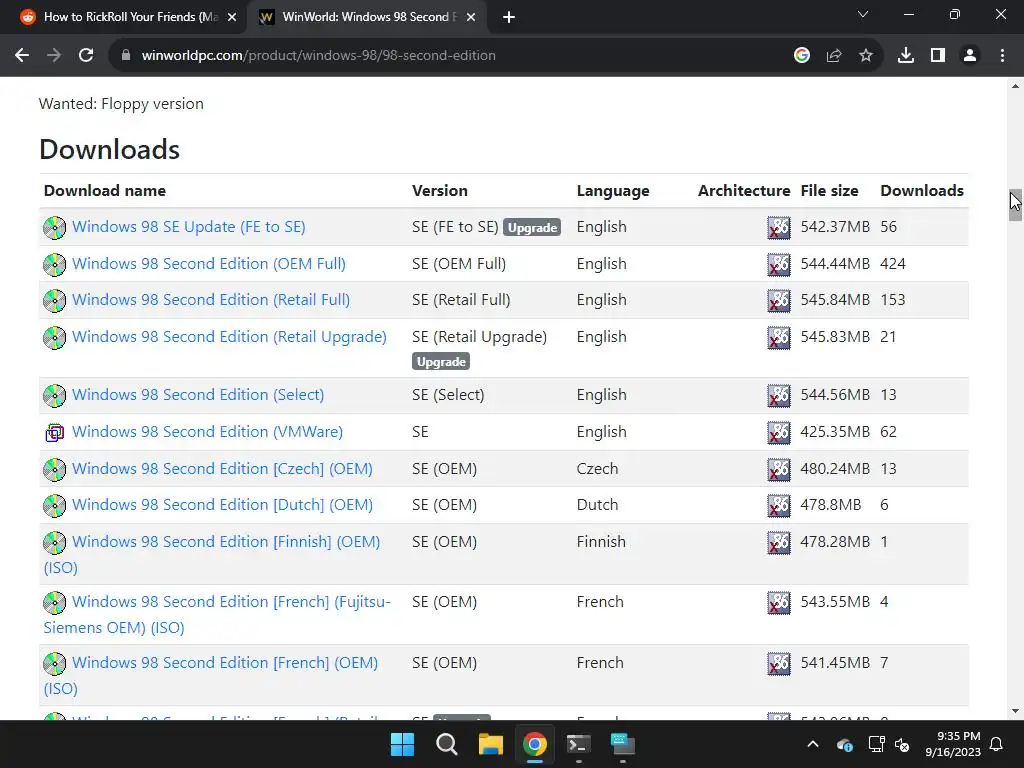Open the tab search chevron
1024x768 pixels.
click(x=863, y=14)
